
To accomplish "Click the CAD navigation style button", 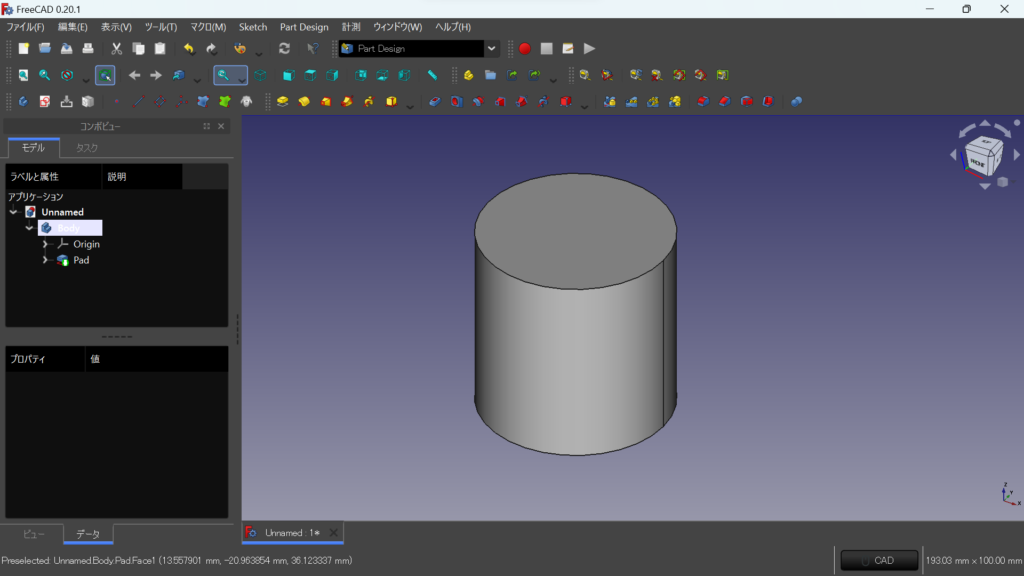I will pyautogui.click(x=879, y=560).
